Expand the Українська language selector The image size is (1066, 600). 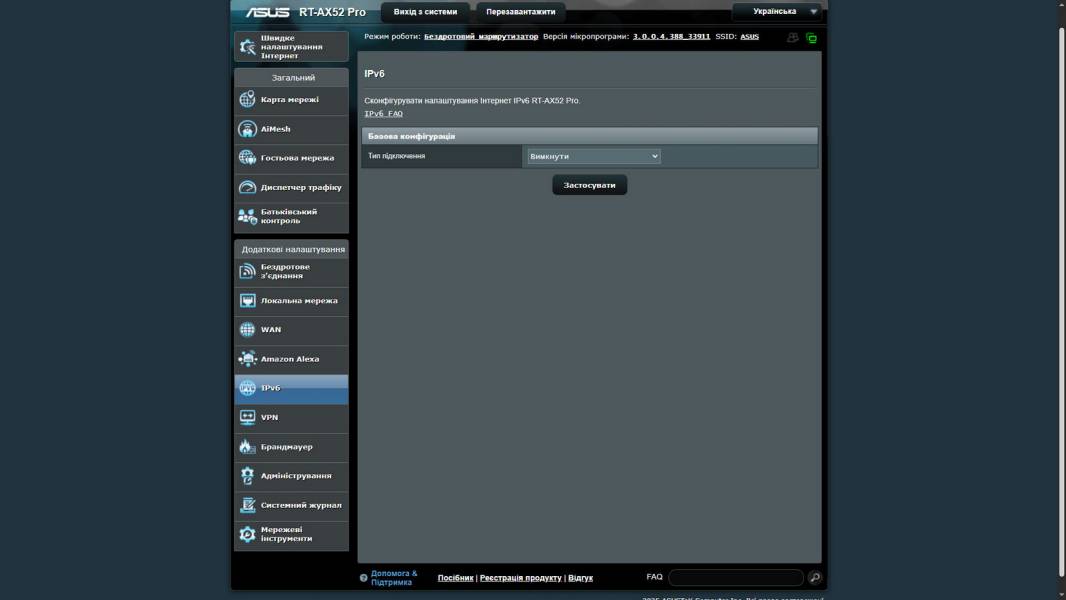pos(777,12)
